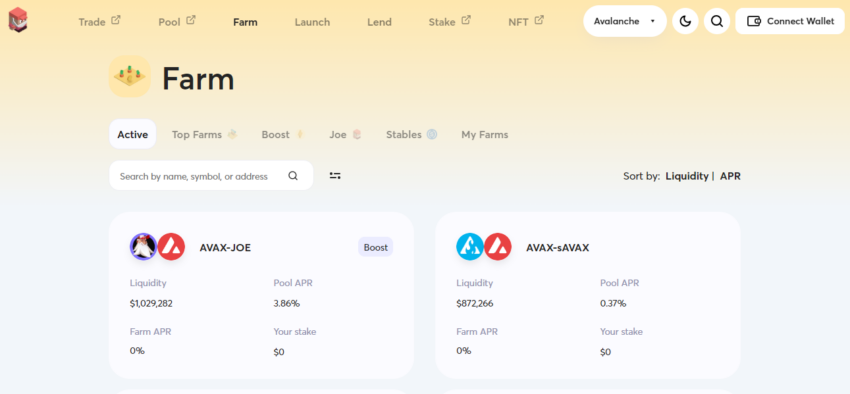850x394 pixels.
Task: Toggle dark mode with moon icon
Action: tap(685, 21)
